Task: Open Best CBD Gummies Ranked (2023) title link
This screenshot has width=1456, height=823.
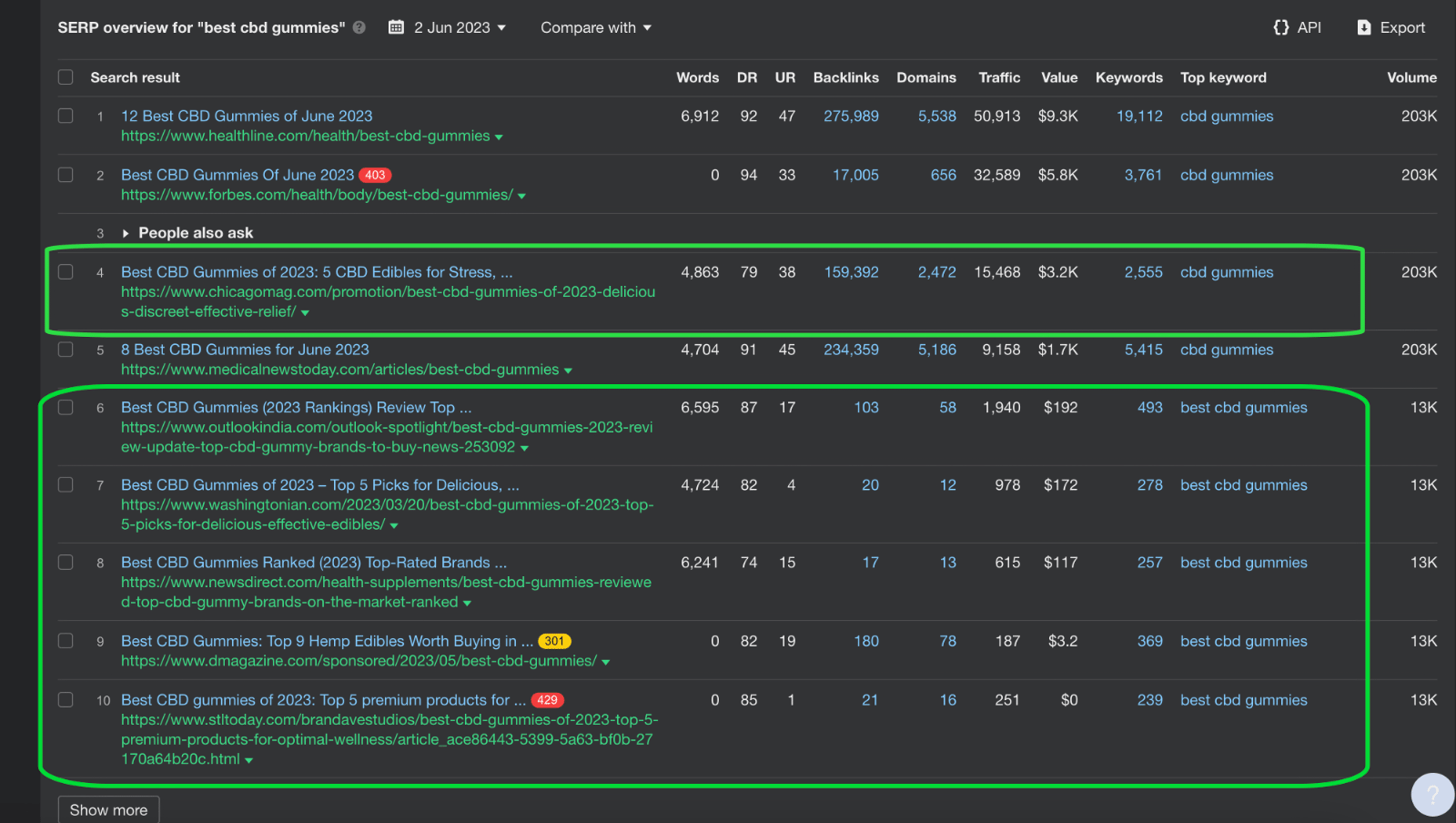Action: 314,563
